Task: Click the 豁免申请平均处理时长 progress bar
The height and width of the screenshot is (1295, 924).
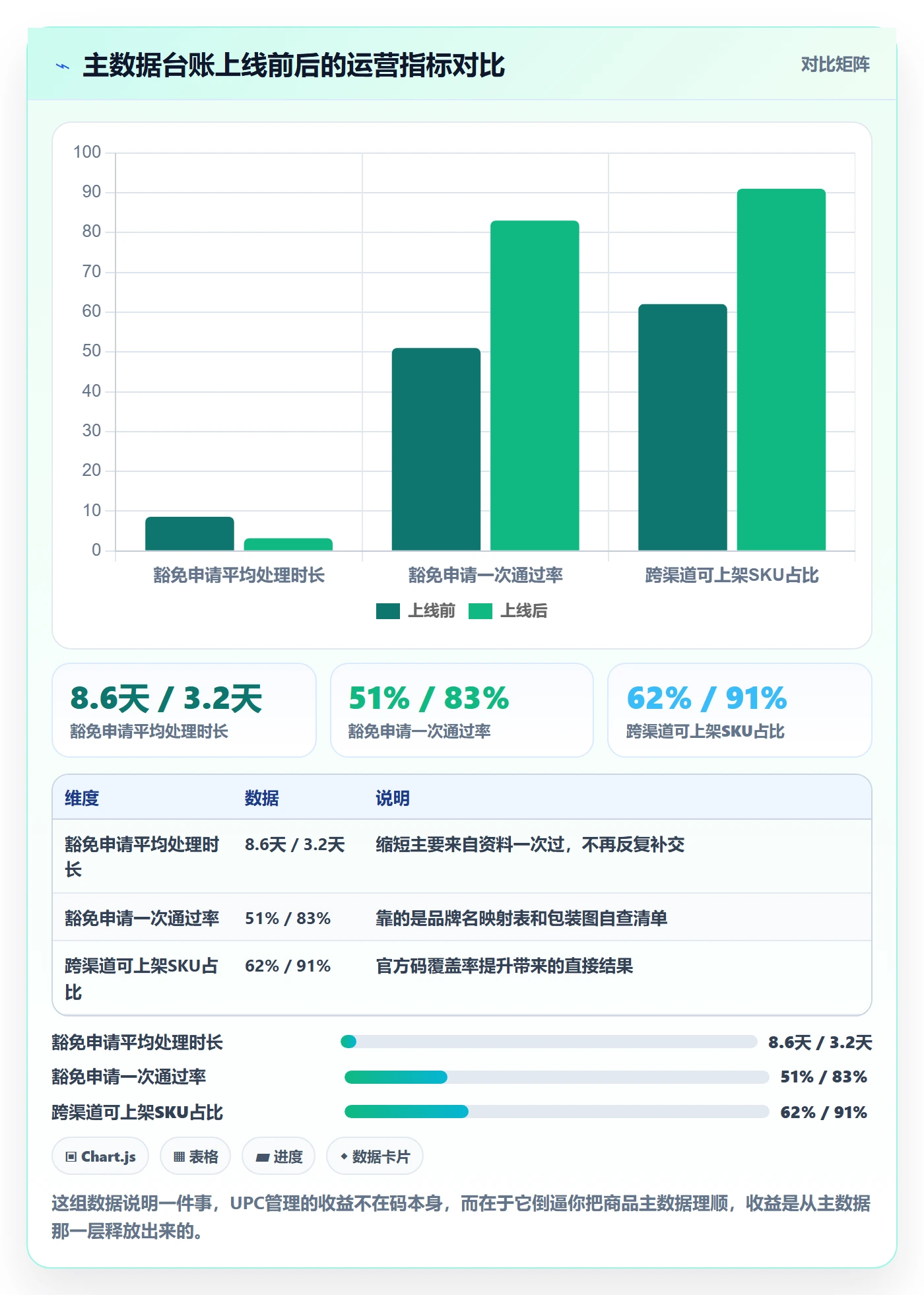Action: click(x=549, y=1042)
